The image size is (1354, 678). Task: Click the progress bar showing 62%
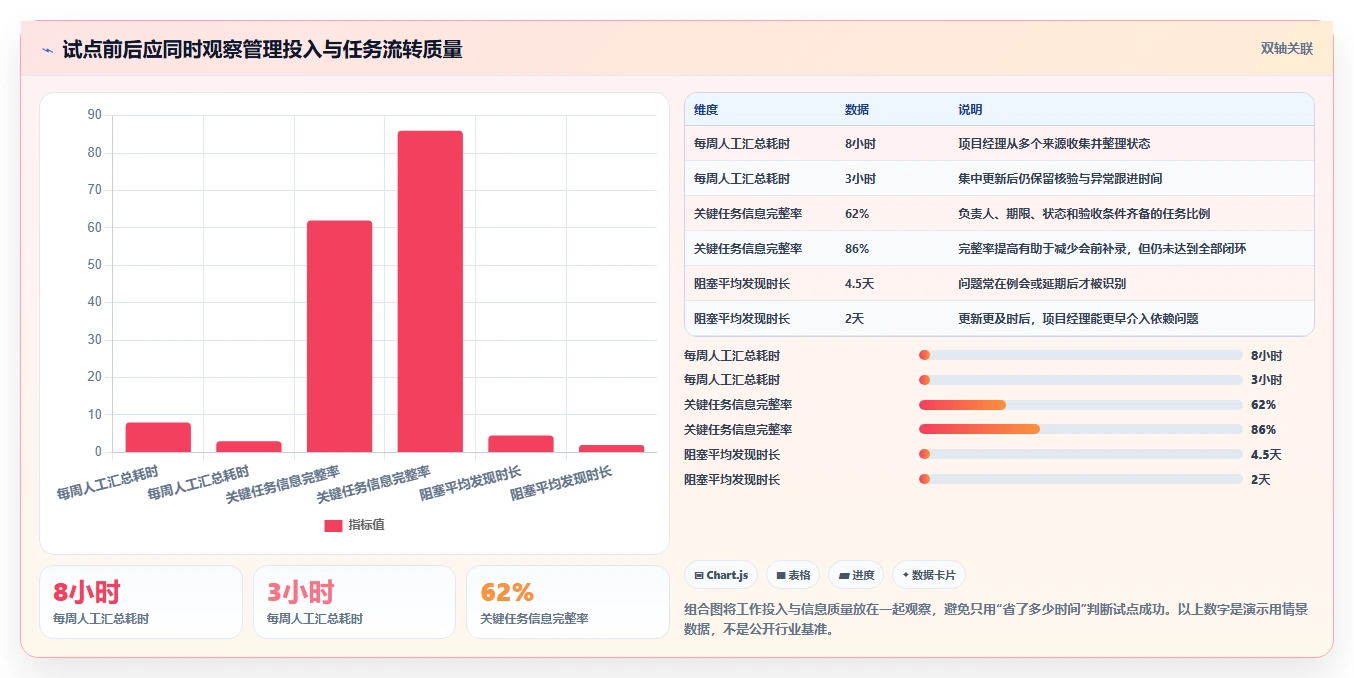click(1080, 405)
